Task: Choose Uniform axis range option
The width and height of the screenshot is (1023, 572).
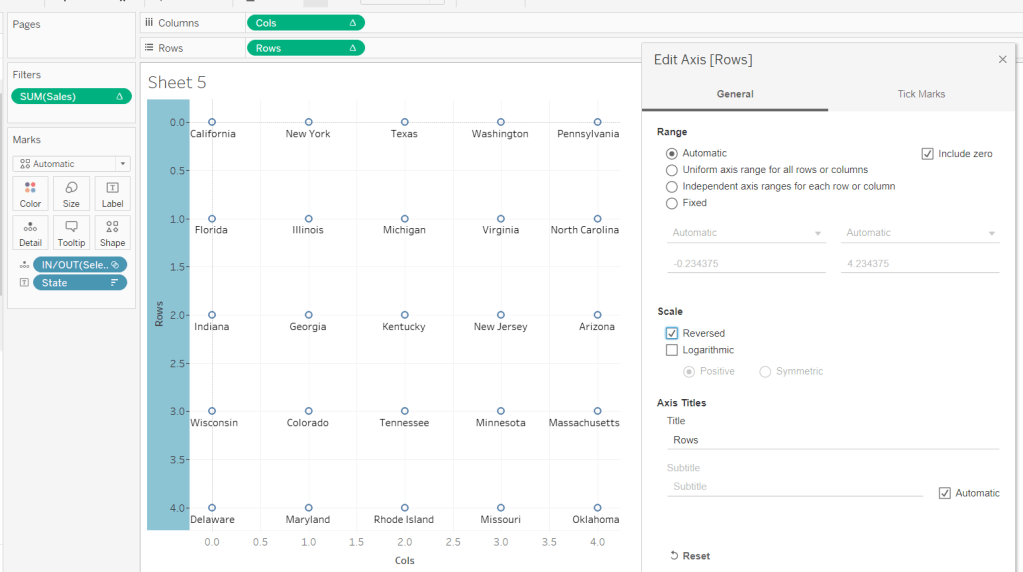Action: [672, 170]
